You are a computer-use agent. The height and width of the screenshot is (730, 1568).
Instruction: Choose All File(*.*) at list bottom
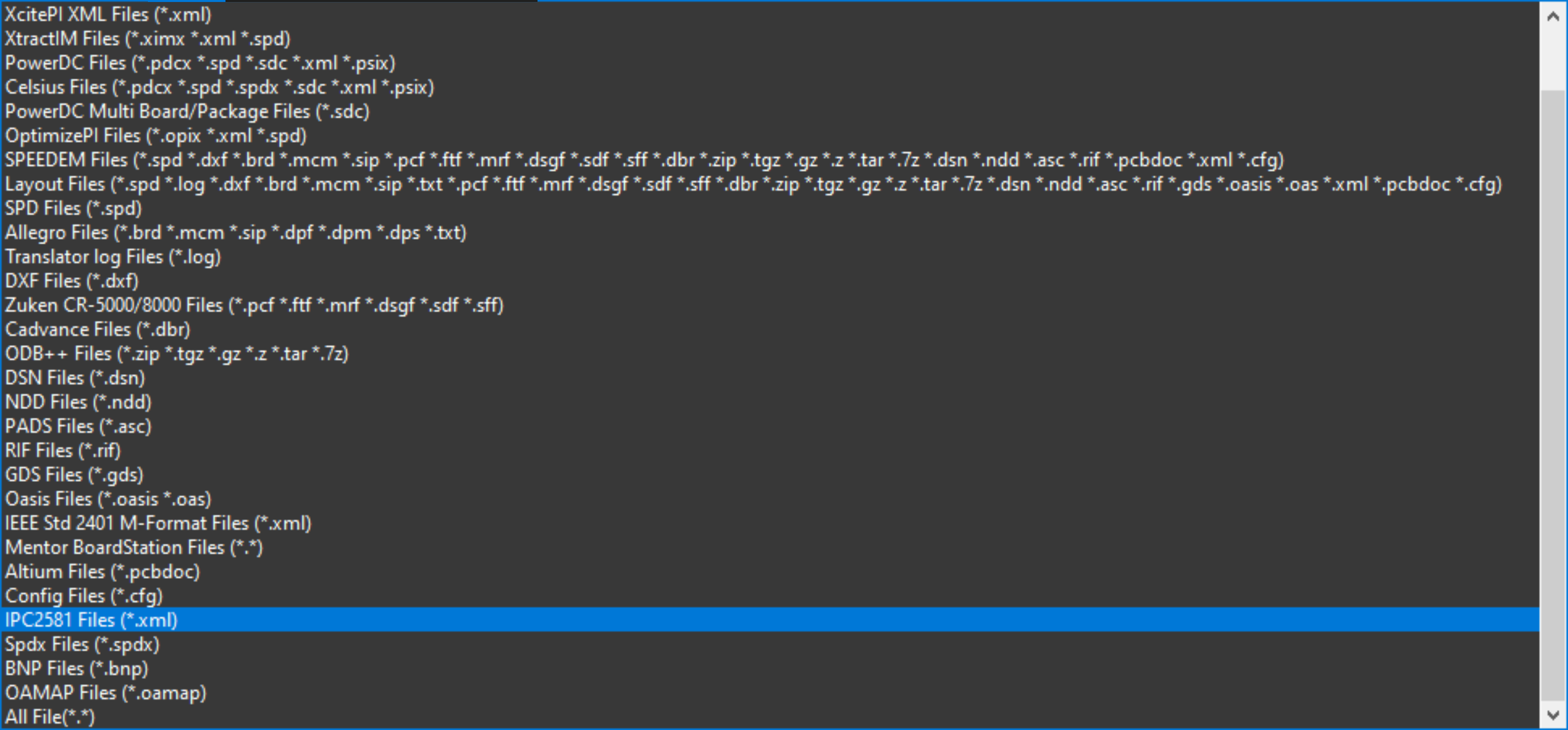pos(50,717)
